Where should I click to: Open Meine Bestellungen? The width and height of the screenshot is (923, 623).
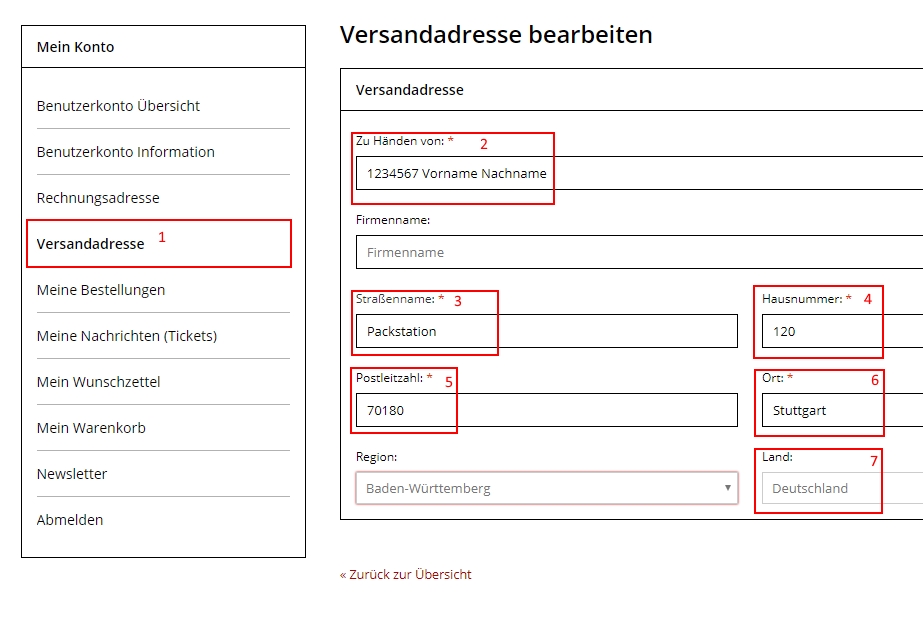[x=101, y=290]
